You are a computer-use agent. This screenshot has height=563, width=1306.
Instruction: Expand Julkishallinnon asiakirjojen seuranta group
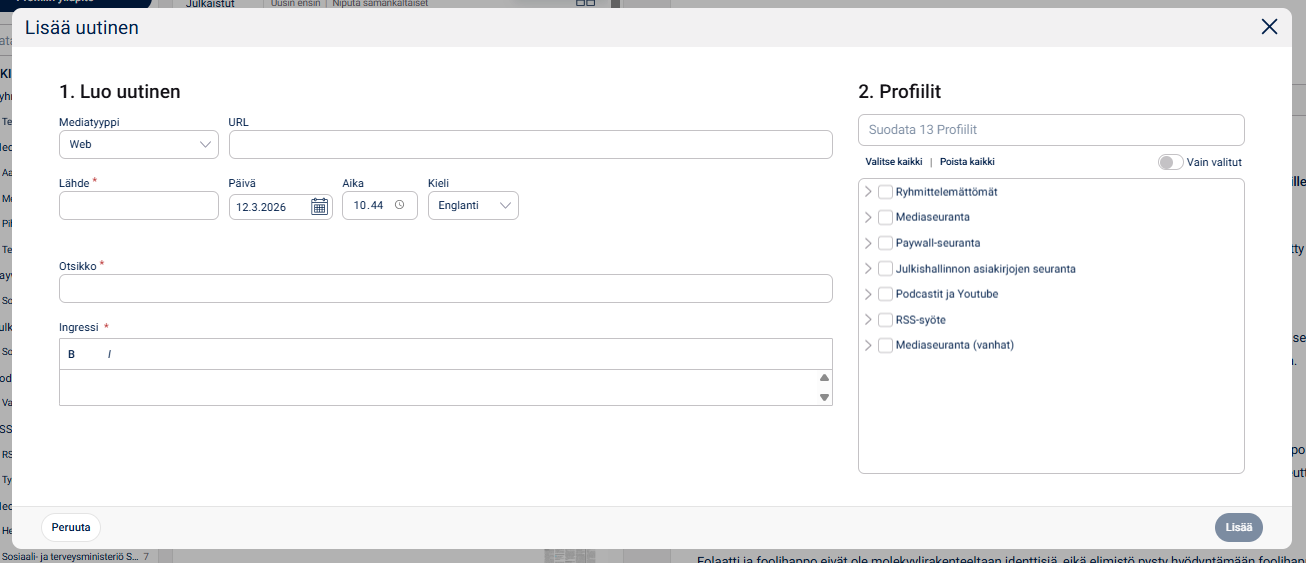(x=868, y=268)
